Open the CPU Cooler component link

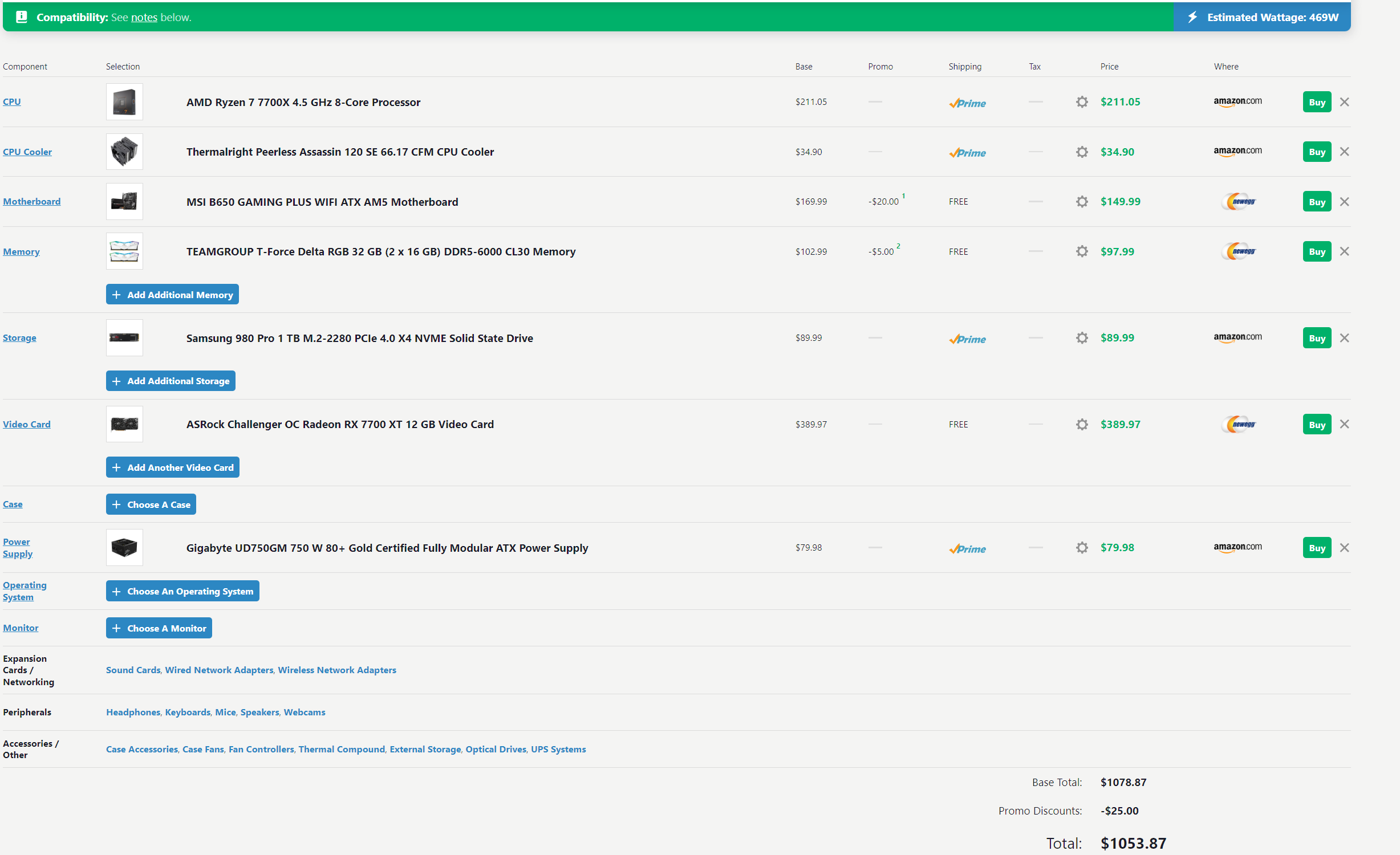(x=27, y=152)
